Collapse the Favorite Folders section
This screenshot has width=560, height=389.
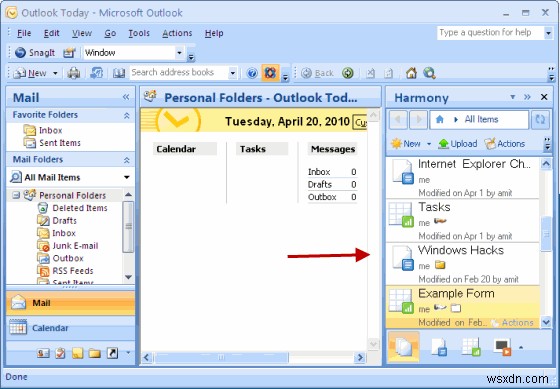(126, 115)
